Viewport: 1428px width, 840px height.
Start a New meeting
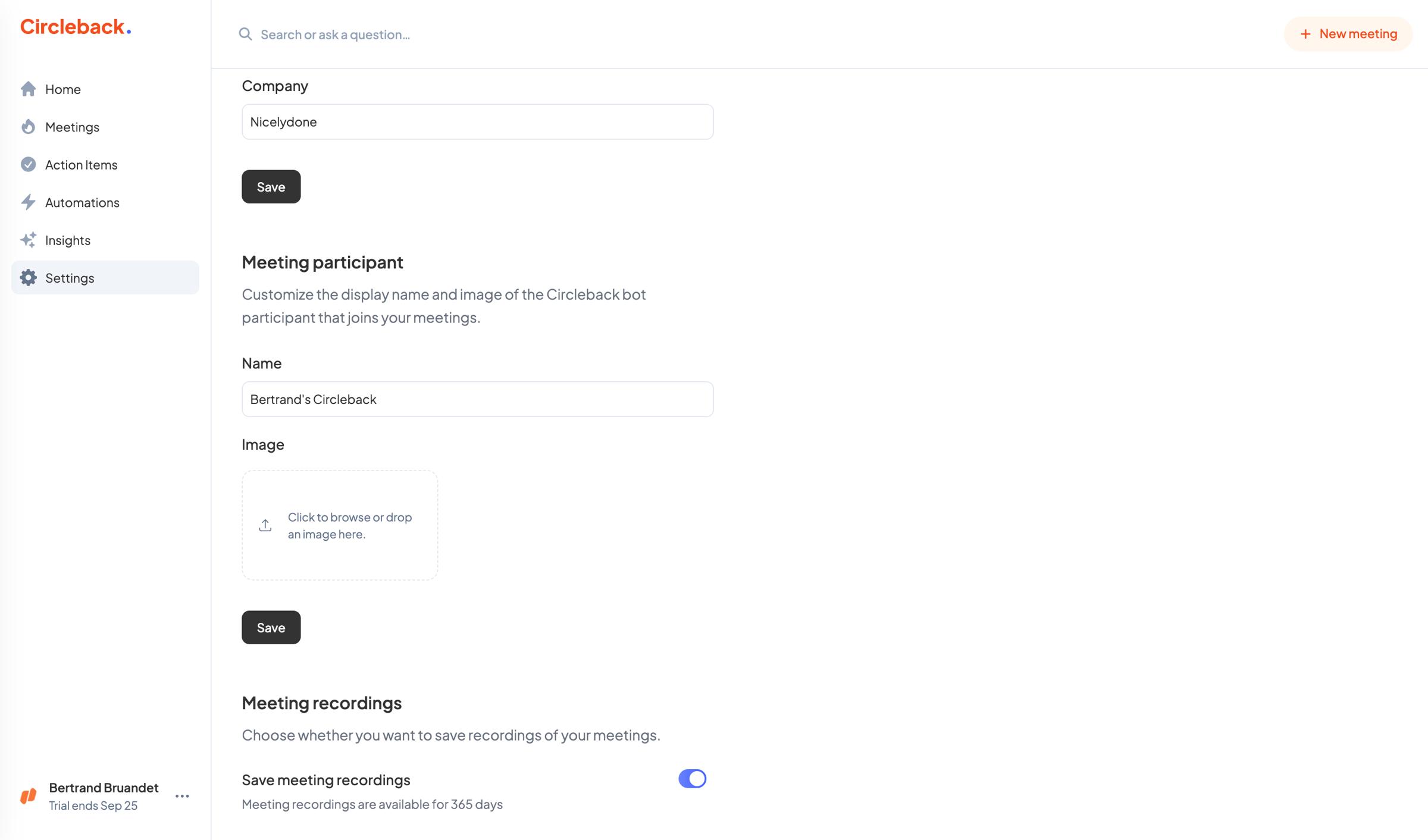[1348, 34]
